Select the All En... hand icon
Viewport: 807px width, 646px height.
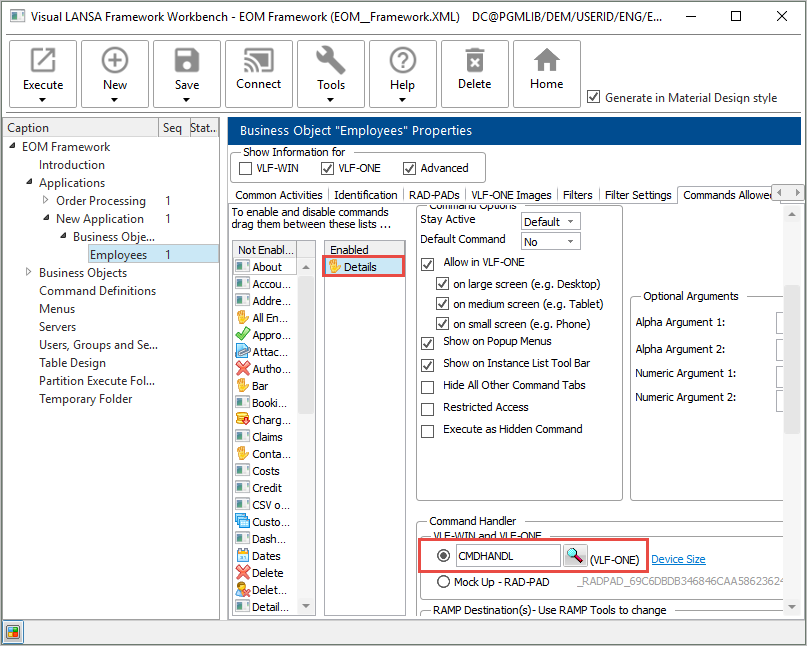tap(242, 318)
